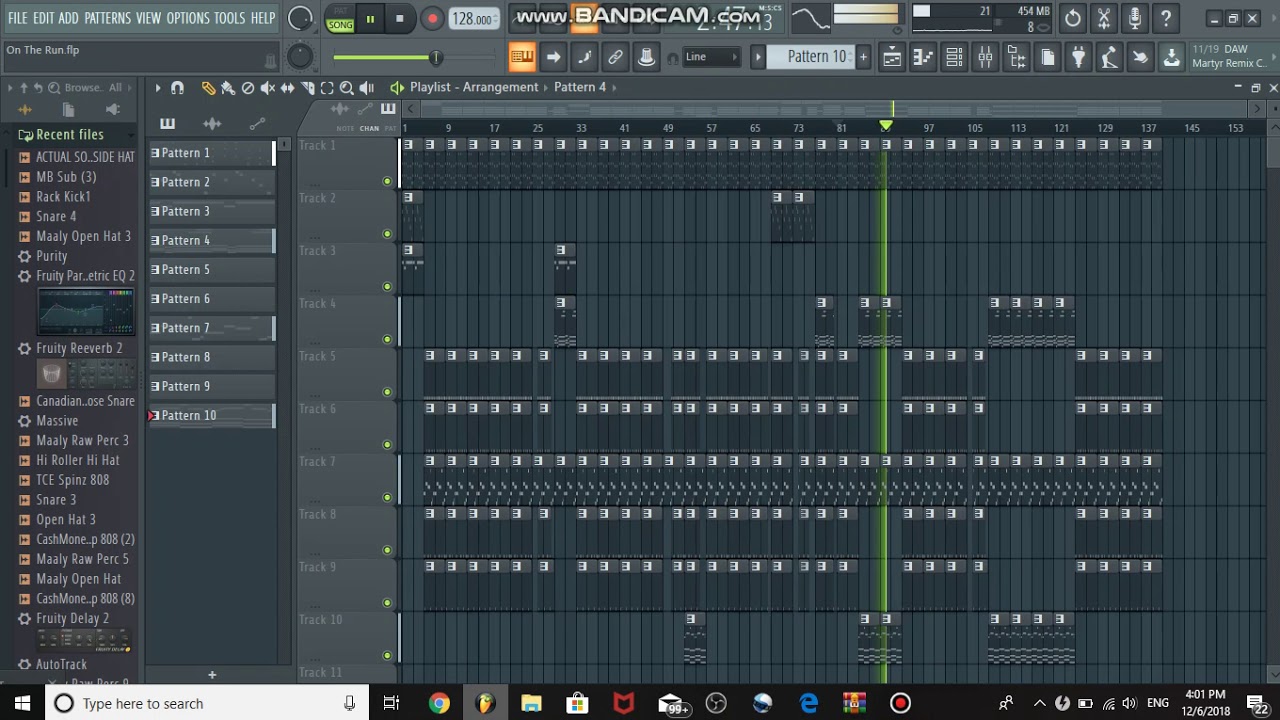Image resolution: width=1280 pixels, height=720 pixels.
Task: Select the Zoom magnifier tool
Action: [347, 88]
